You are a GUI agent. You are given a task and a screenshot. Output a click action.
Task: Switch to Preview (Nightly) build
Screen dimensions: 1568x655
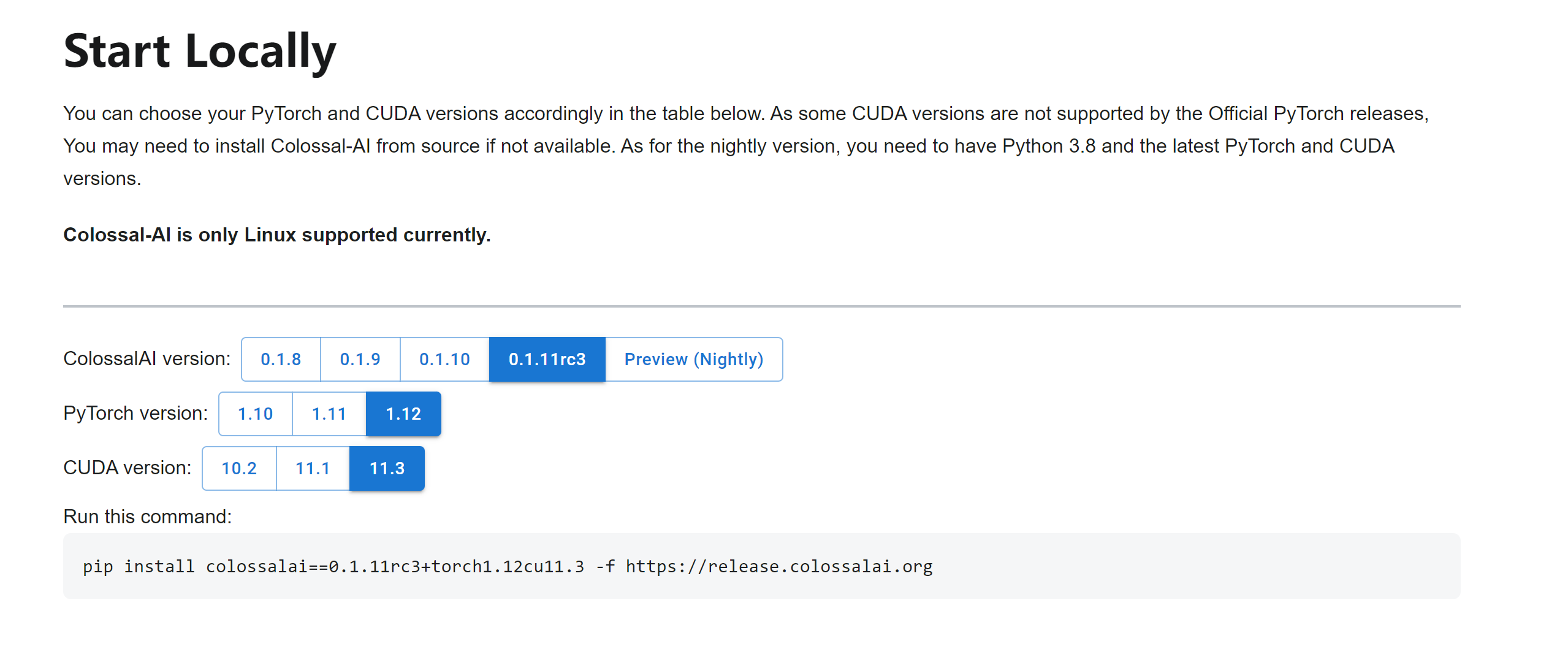pos(693,360)
